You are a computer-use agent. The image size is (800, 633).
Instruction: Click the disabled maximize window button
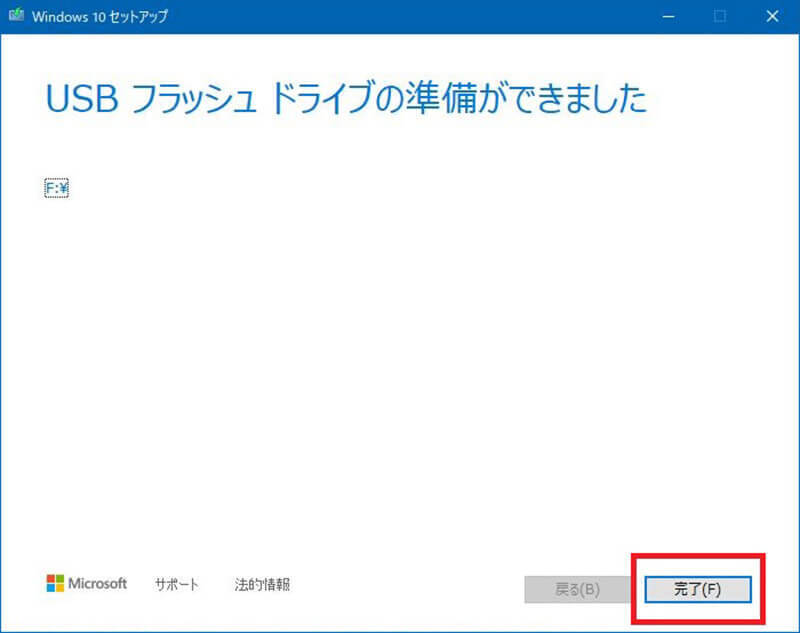tap(719, 16)
